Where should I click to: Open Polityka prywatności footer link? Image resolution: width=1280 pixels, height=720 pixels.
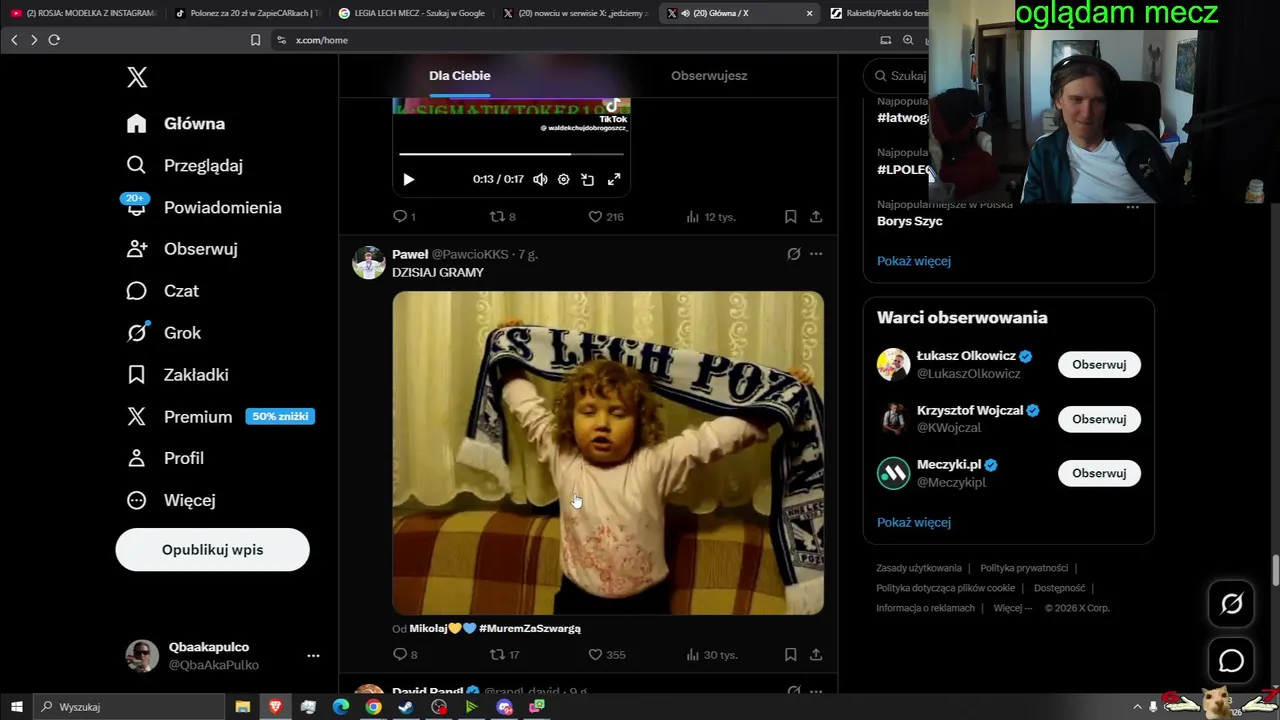tap(1024, 568)
